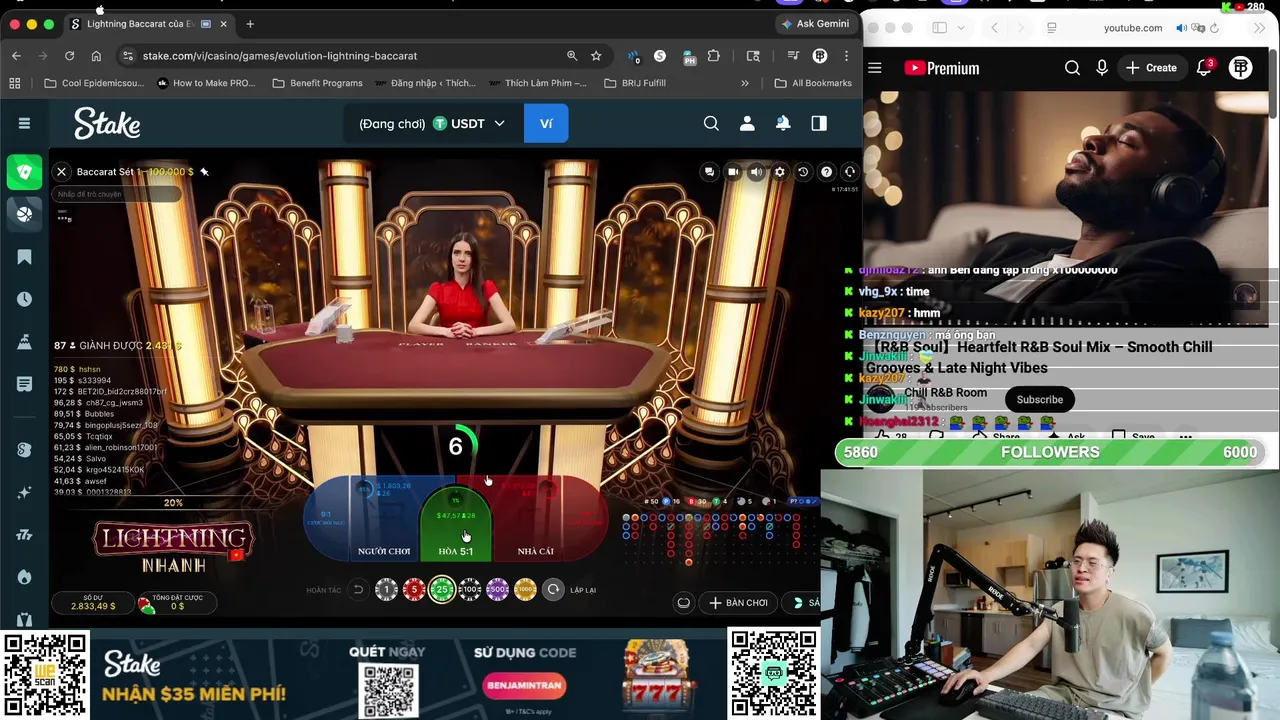
Task: Open My Bets list icon in sidebar
Action: (24, 384)
